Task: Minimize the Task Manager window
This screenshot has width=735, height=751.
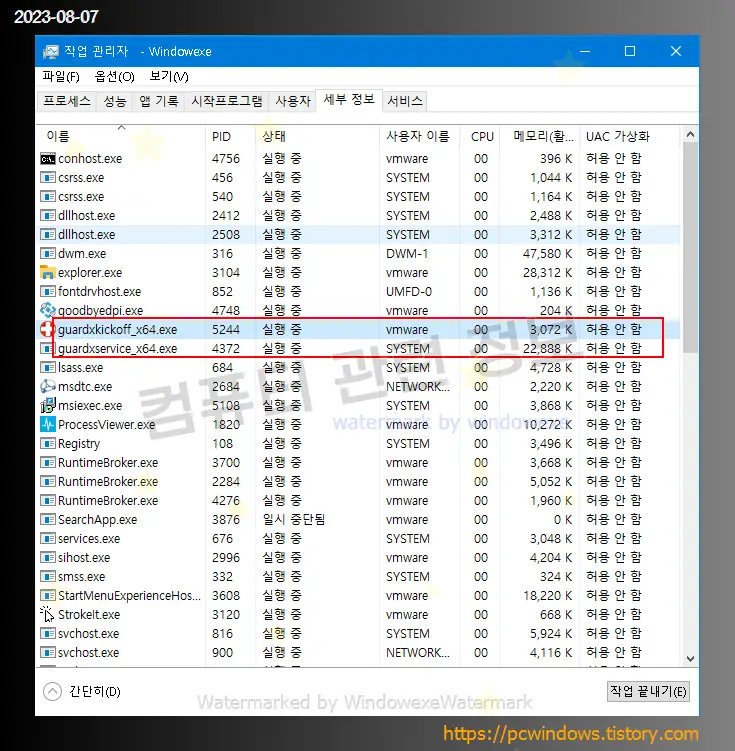Action: (x=585, y=51)
